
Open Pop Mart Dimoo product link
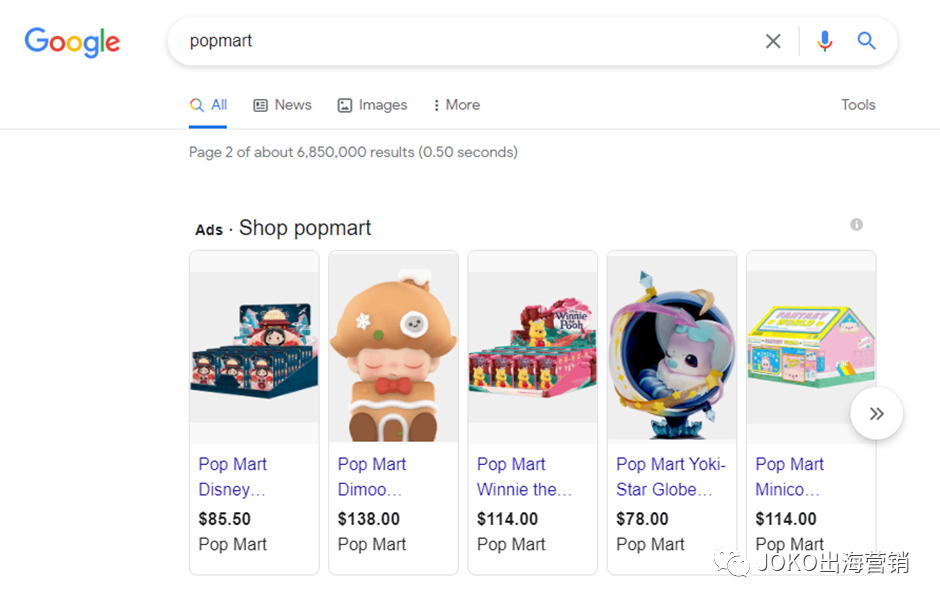coord(372,477)
